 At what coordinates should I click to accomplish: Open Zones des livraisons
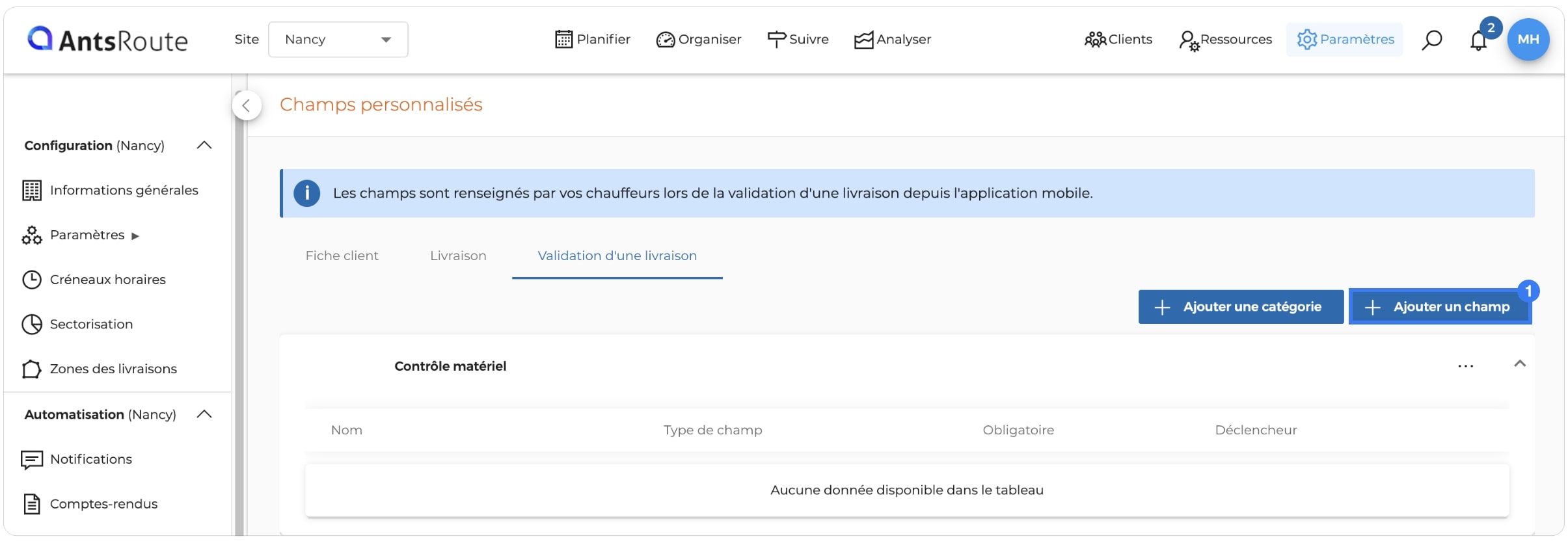tap(114, 369)
